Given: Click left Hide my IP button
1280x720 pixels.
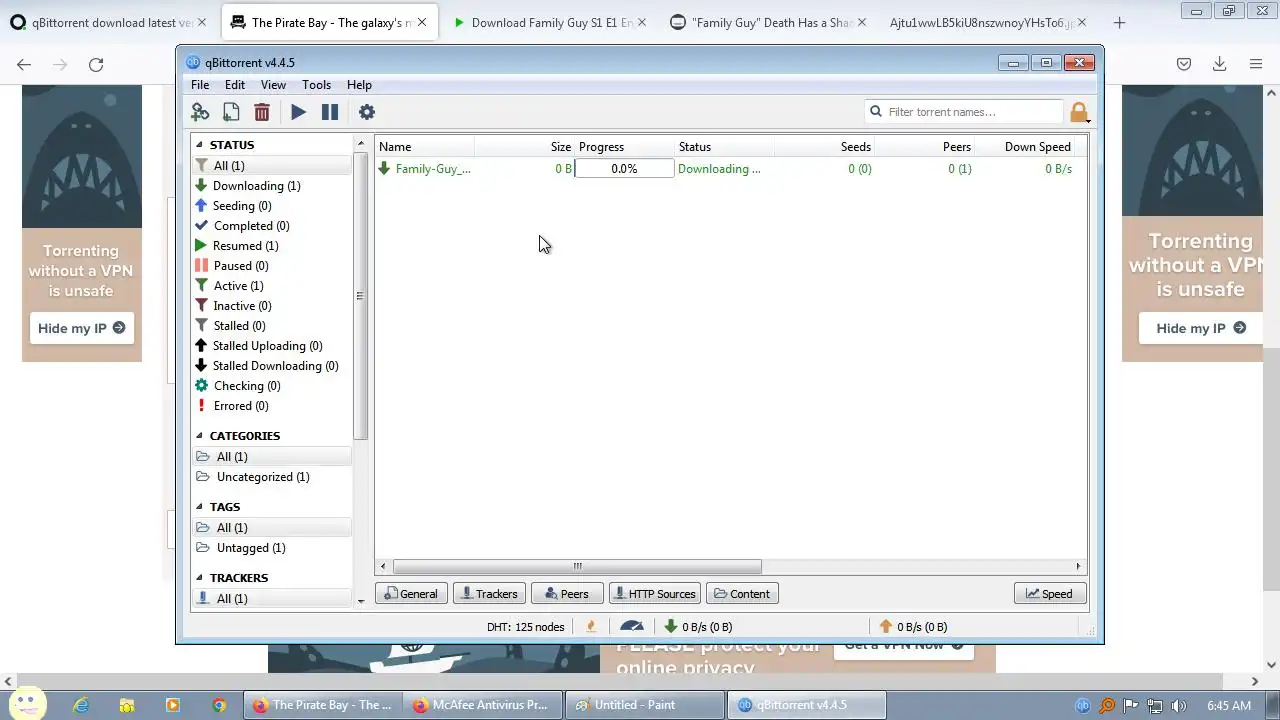Looking at the screenshot, I should 82,328.
